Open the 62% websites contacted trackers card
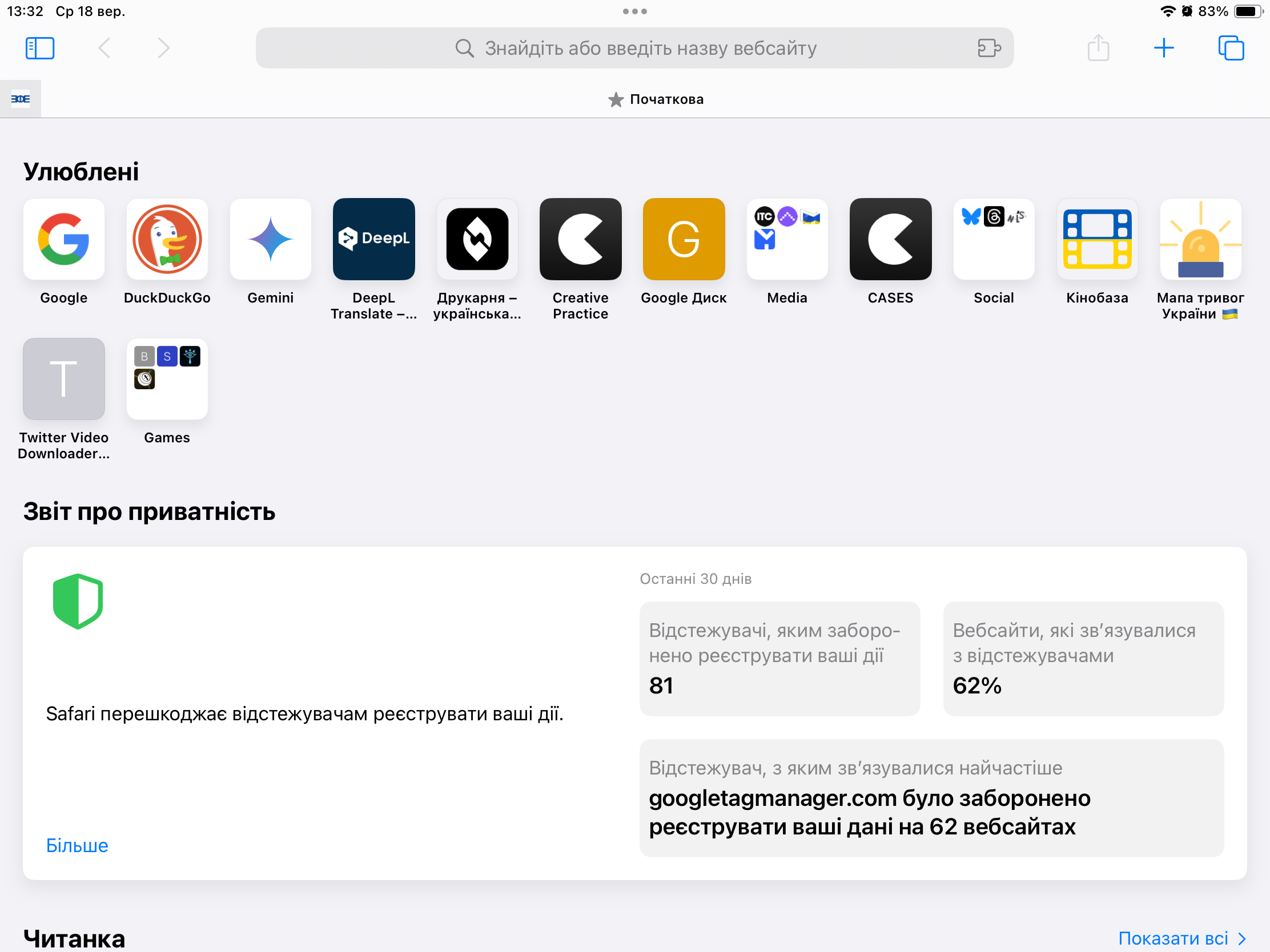Image resolution: width=1270 pixels, height=952 pixels. coord(1083,658)
